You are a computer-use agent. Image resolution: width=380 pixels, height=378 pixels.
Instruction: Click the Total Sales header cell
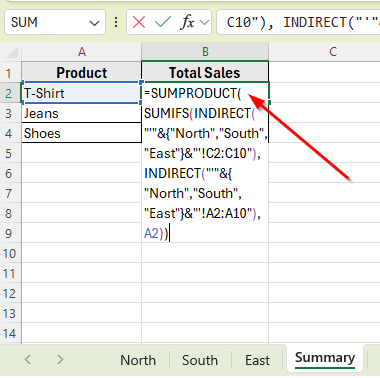click(x=205, y=72)
